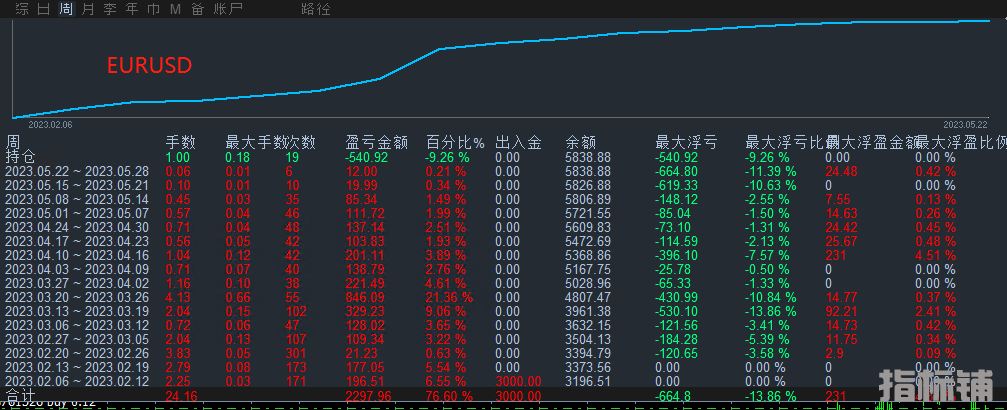
Task: Click trade count 301
Action: point(296,353)
